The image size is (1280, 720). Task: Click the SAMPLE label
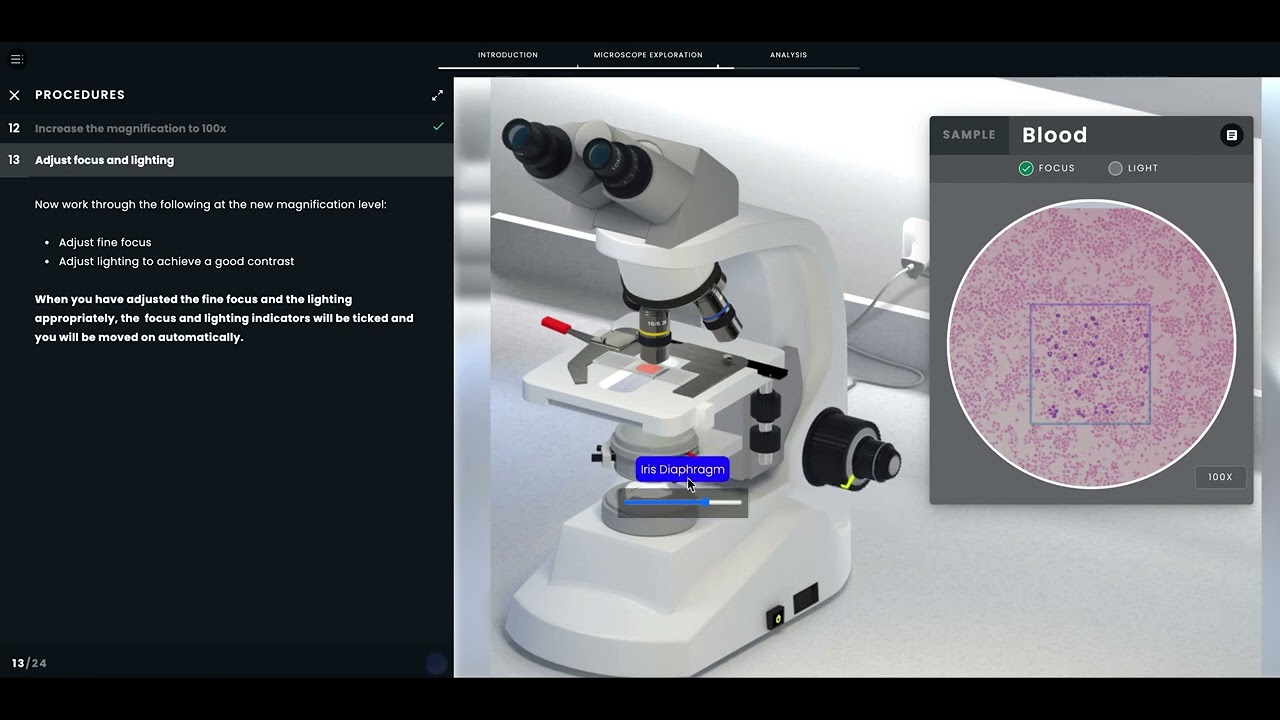tap(969, 135)
